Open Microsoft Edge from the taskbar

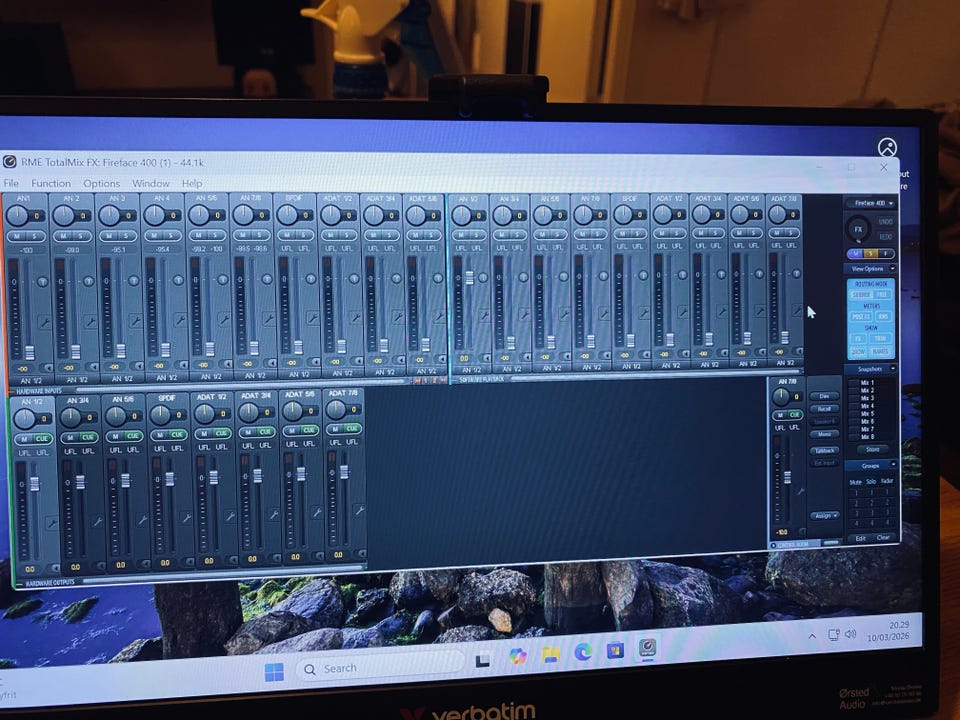[x=583, y=652]
